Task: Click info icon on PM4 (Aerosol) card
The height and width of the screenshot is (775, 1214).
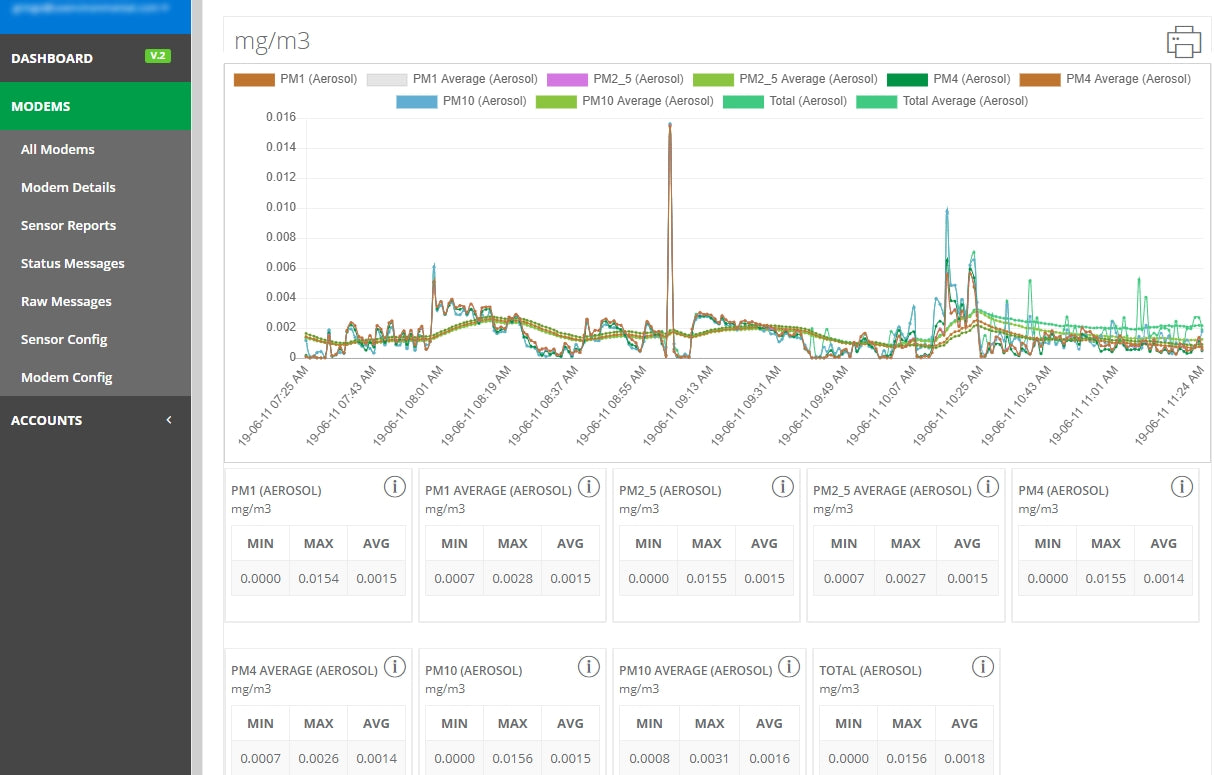Action: (x=1182, y=487)
